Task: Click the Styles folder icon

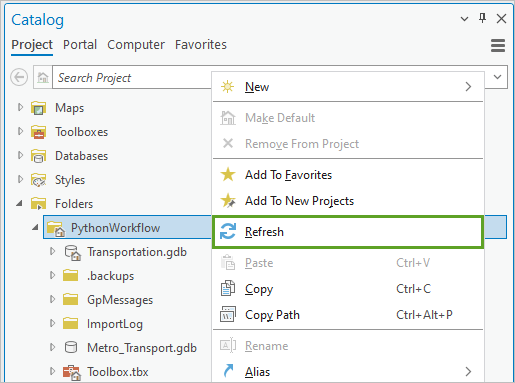Action: click(x=38, y=180)
